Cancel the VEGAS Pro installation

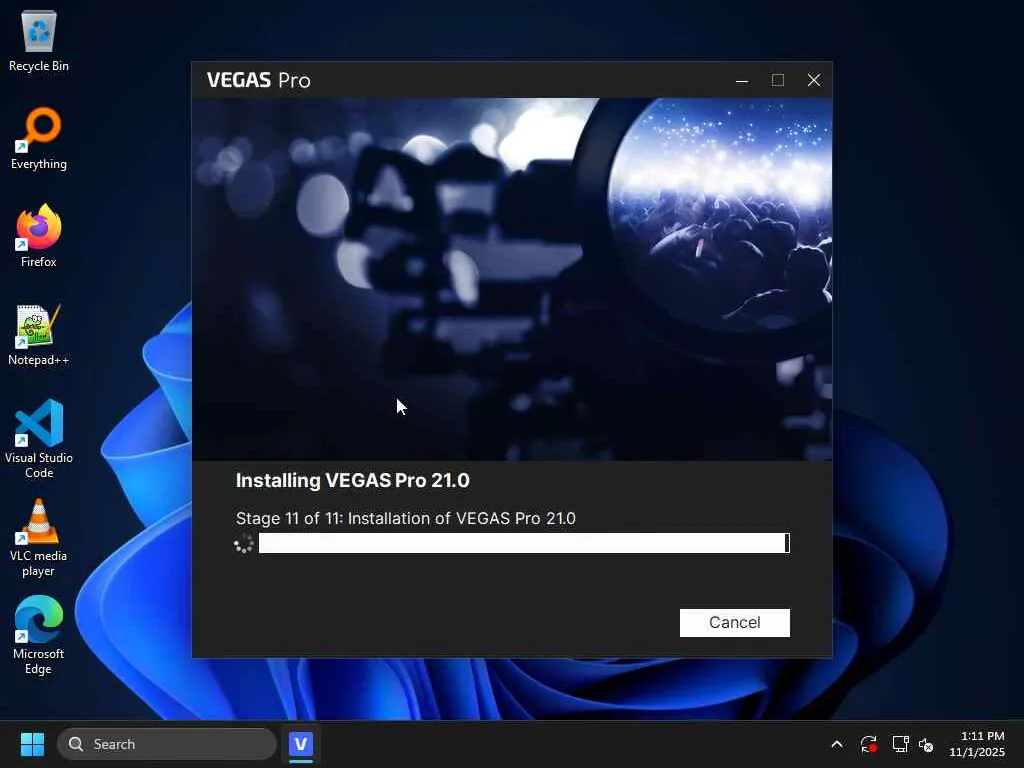734,622
